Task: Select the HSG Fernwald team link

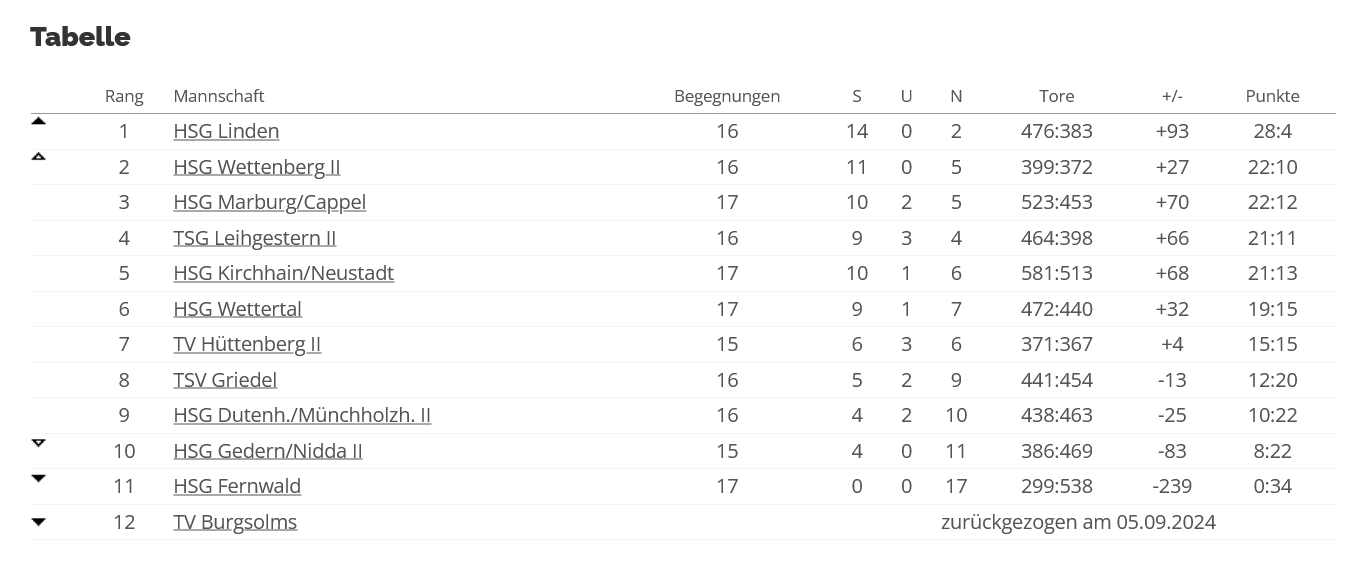Action: click(x=237, y=486)
